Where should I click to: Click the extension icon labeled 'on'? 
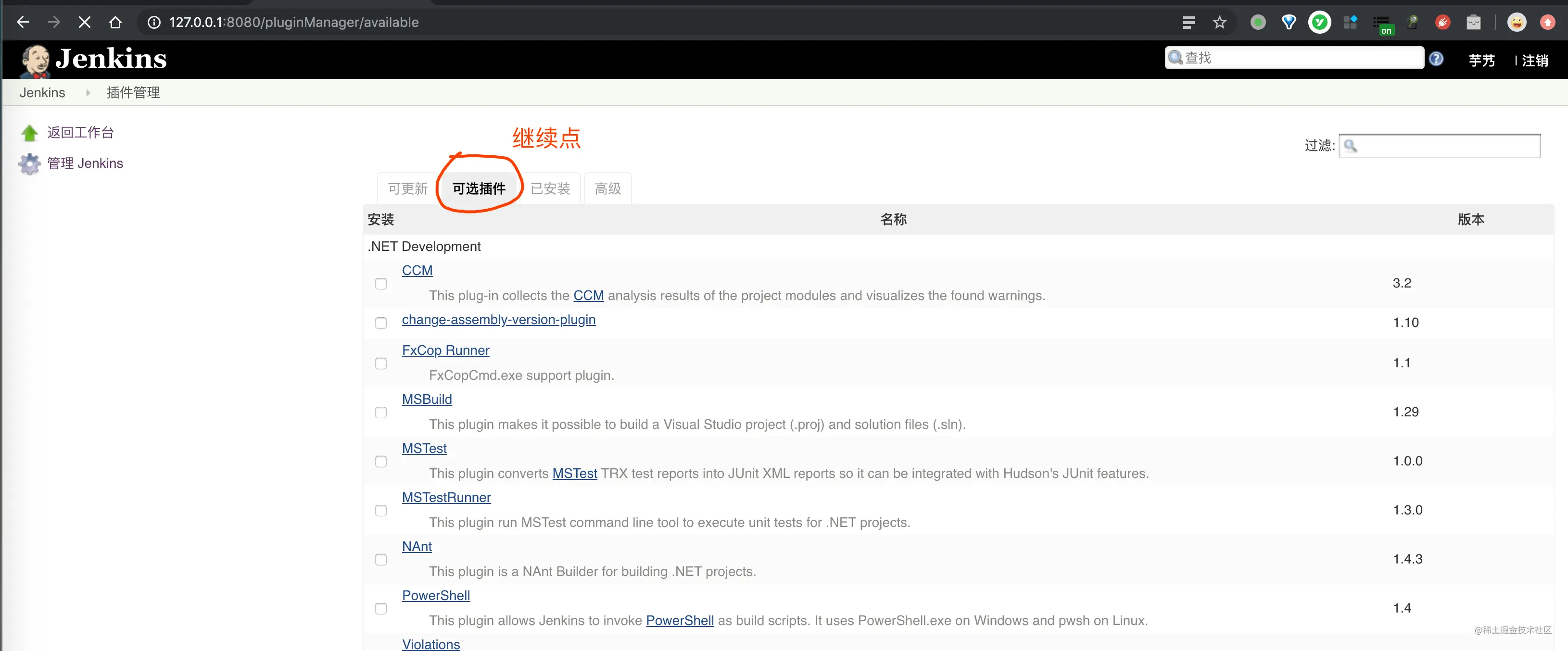coord(1383,25)
